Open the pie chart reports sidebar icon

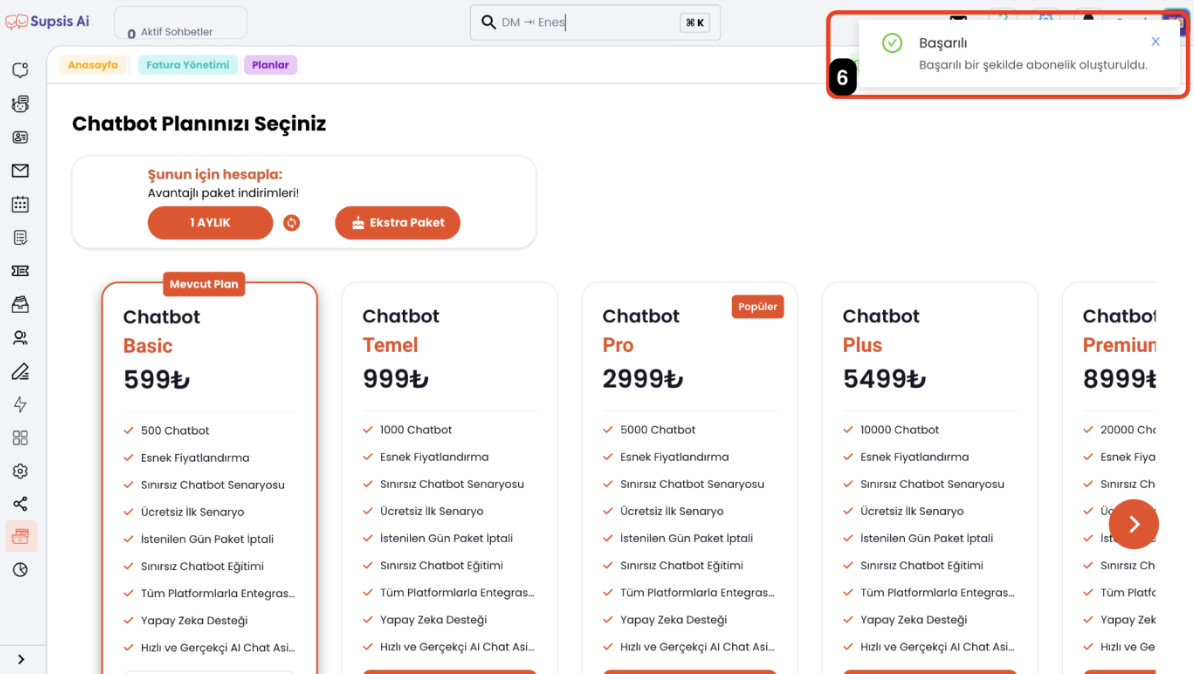[21, 570]
